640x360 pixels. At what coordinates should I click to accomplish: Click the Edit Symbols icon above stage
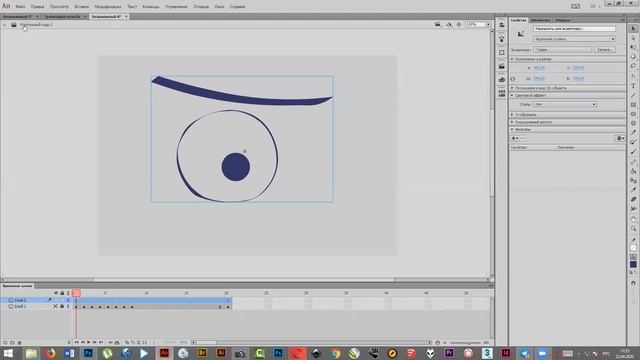click(x=449, y=24)
